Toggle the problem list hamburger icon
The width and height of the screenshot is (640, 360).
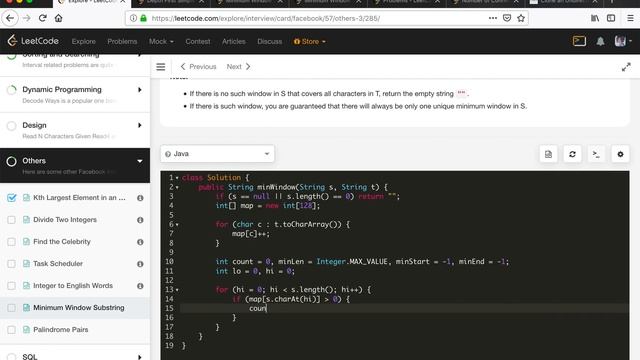point(161,67)
